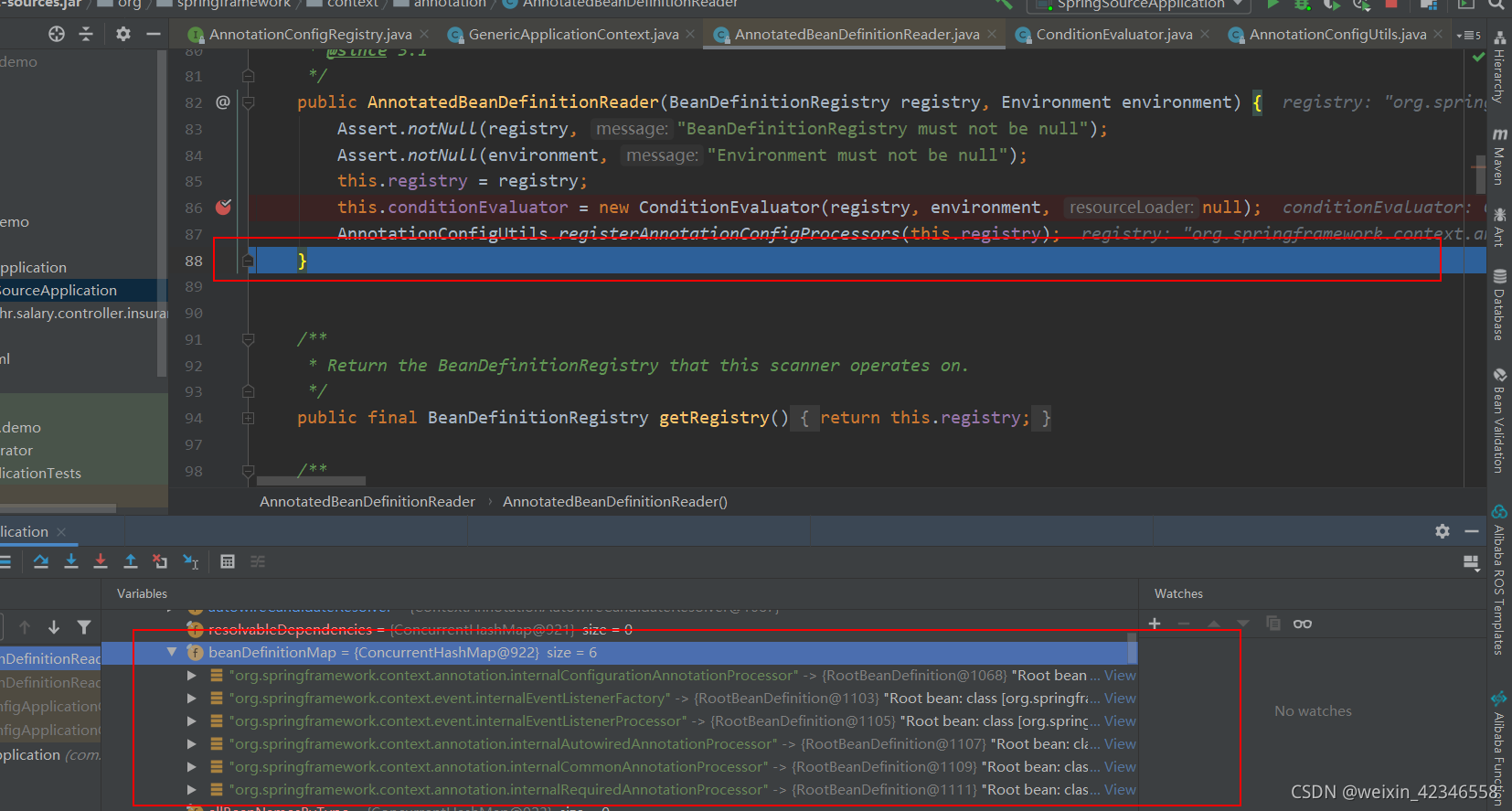This screenshot has height=811, width=1512.
Task: Expand folded getRegistry method on line 94
Action: tap(248, 418)
